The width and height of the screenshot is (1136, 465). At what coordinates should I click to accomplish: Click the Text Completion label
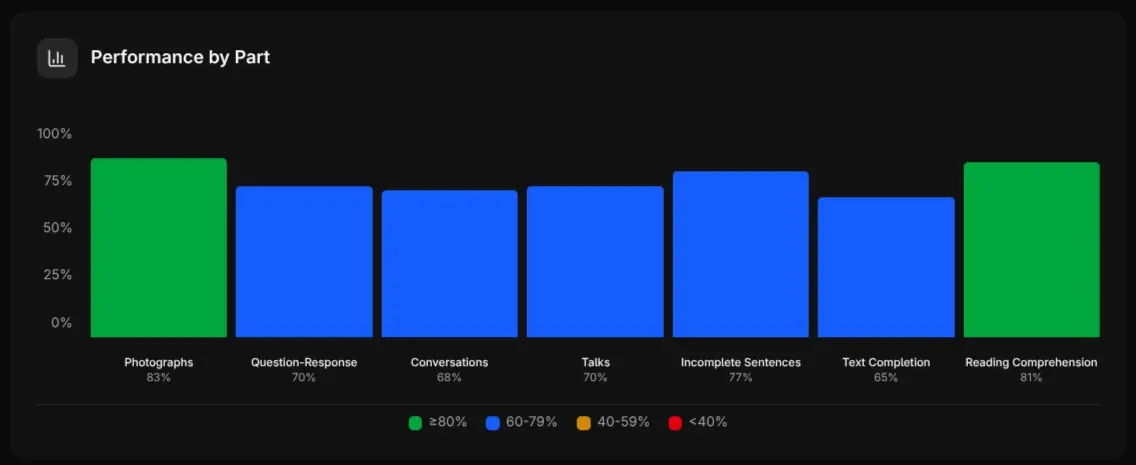click(886, 362)
